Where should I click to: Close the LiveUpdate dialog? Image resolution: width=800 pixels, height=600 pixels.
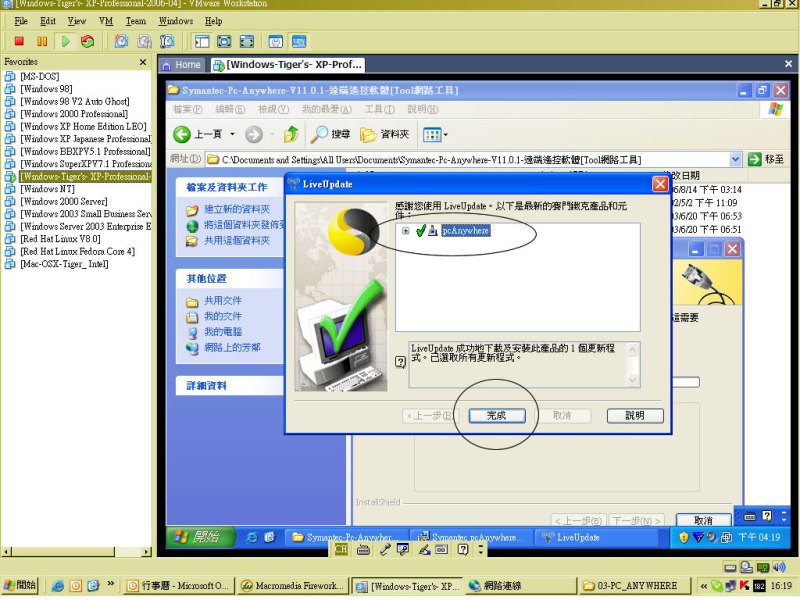pyautogui.click(x=660, y=184)
